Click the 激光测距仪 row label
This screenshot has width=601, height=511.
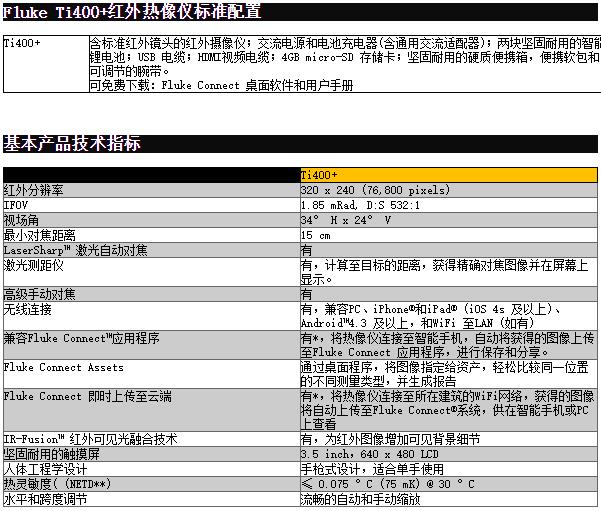coord(34,265)
